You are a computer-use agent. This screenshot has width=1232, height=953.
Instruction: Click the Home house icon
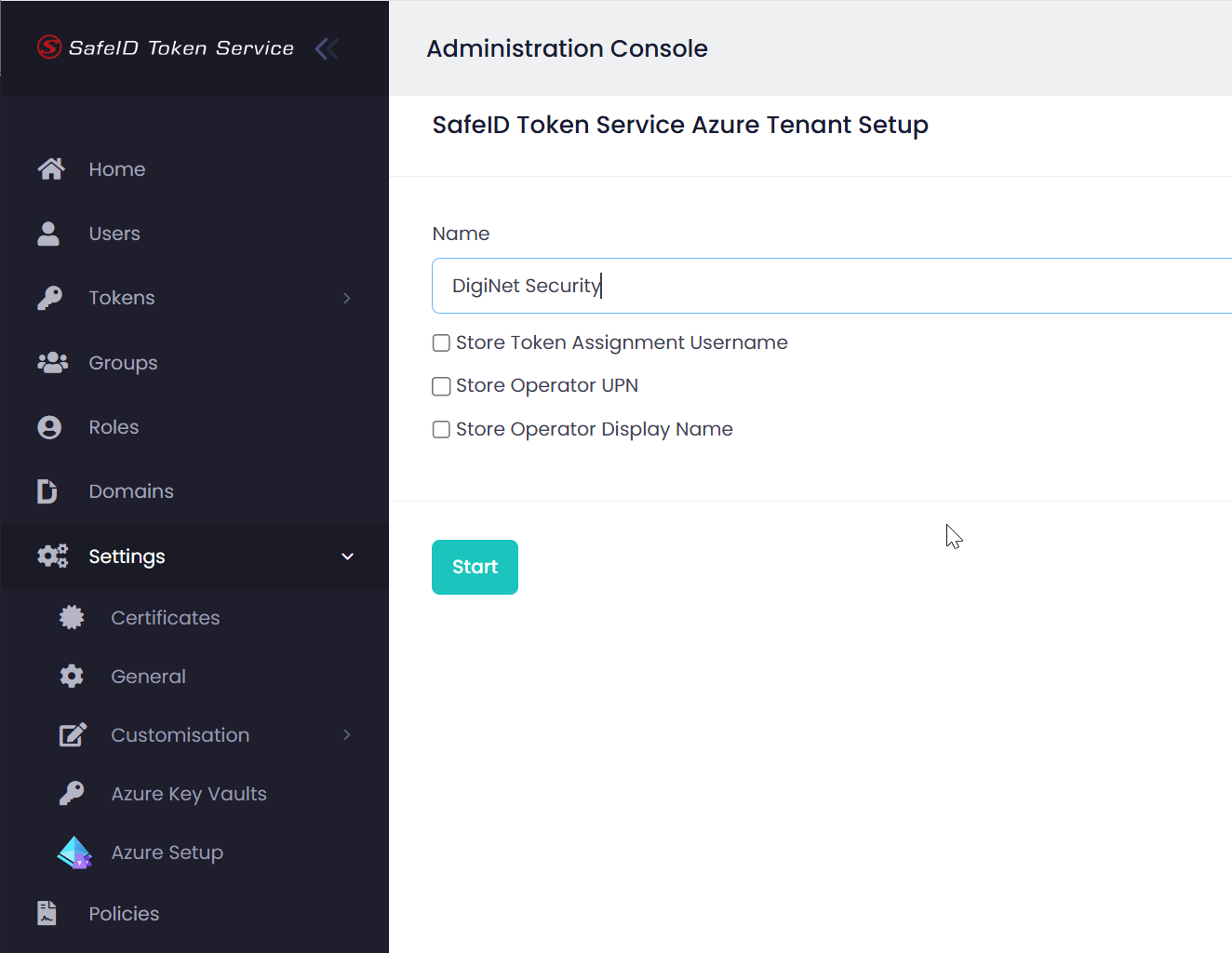point(51,168)
